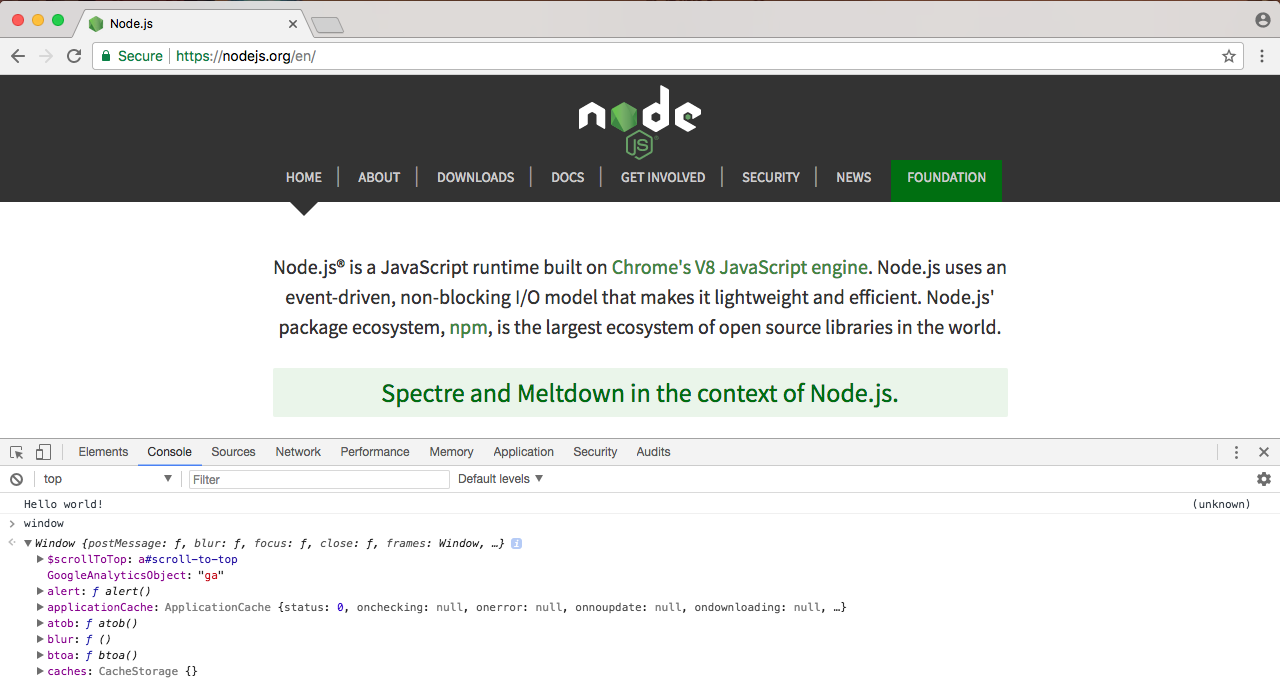Toggle the device toolbar icon in DevTools
Image resolution: width=1280 pixels, height=680 pixels.
(43, 452)
